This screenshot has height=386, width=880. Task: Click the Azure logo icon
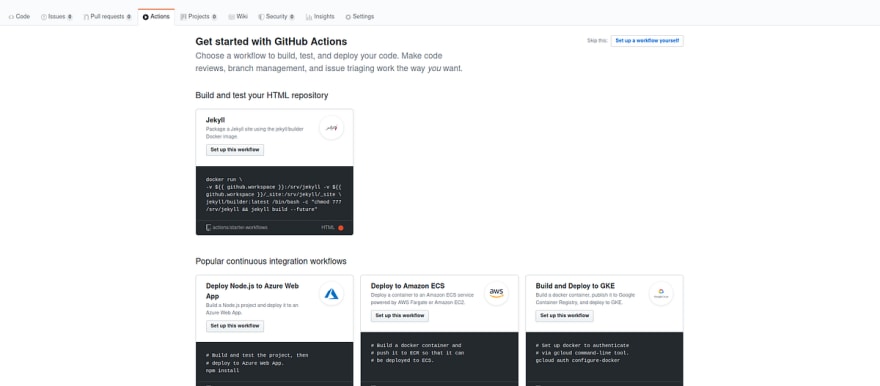pos(331,293)
